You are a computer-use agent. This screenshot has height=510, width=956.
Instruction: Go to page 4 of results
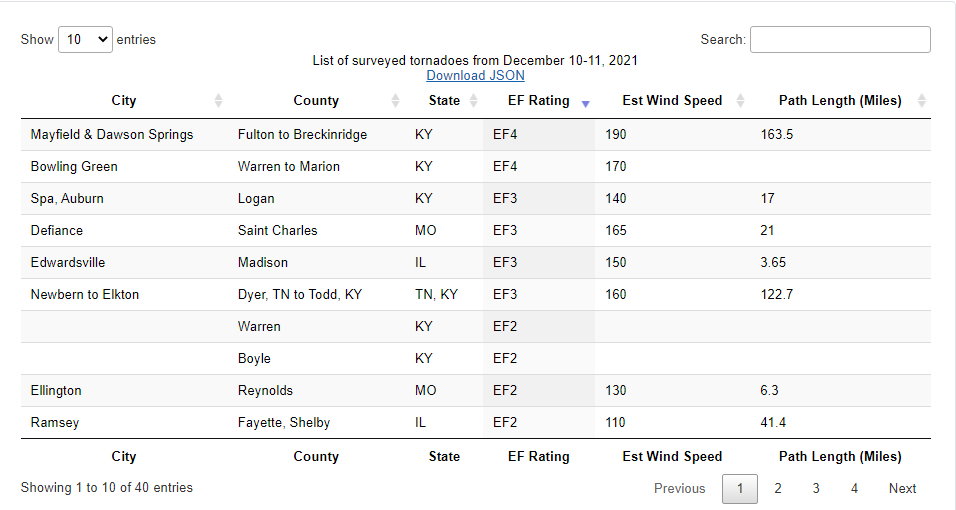[854, 489]
